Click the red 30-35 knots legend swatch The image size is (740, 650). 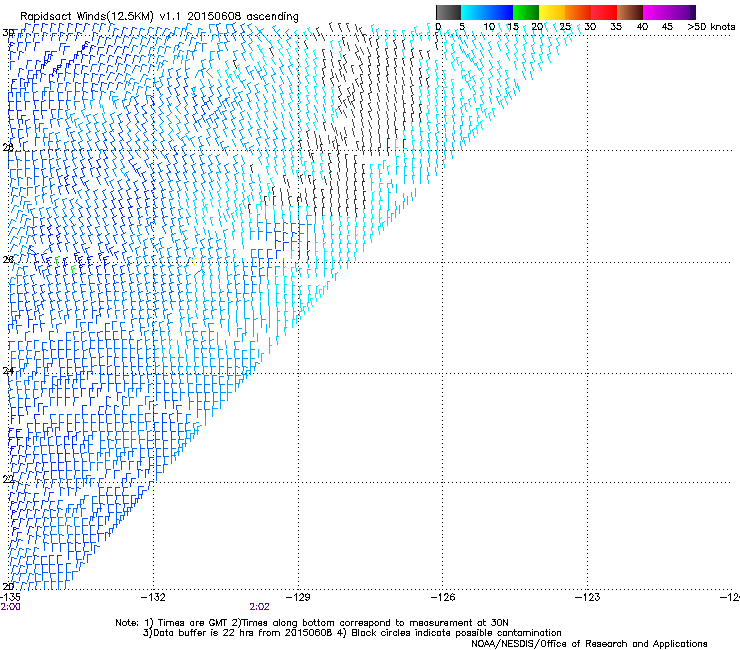click(x=604, y=12)
